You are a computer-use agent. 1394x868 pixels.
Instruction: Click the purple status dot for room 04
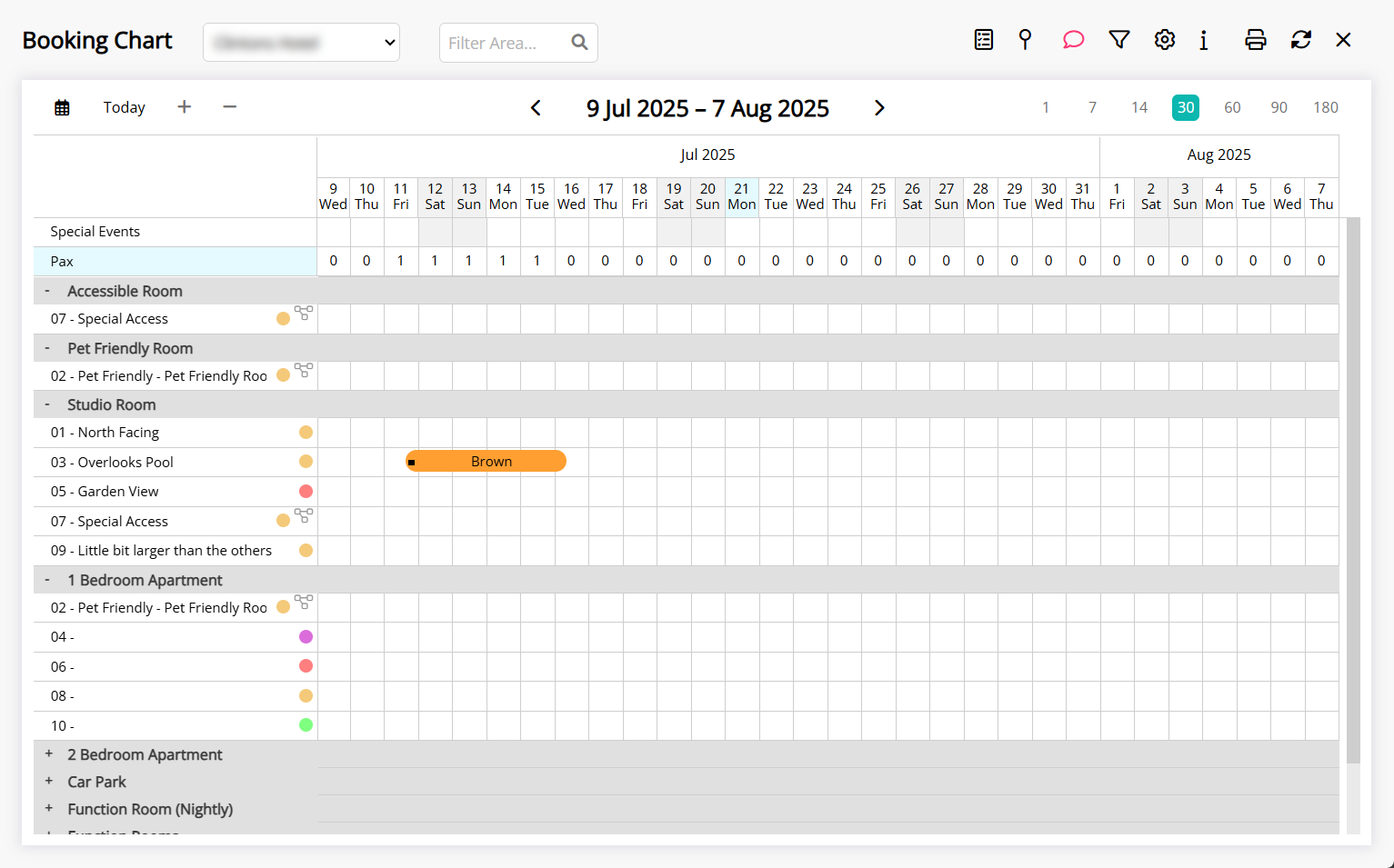pos(306,637)
